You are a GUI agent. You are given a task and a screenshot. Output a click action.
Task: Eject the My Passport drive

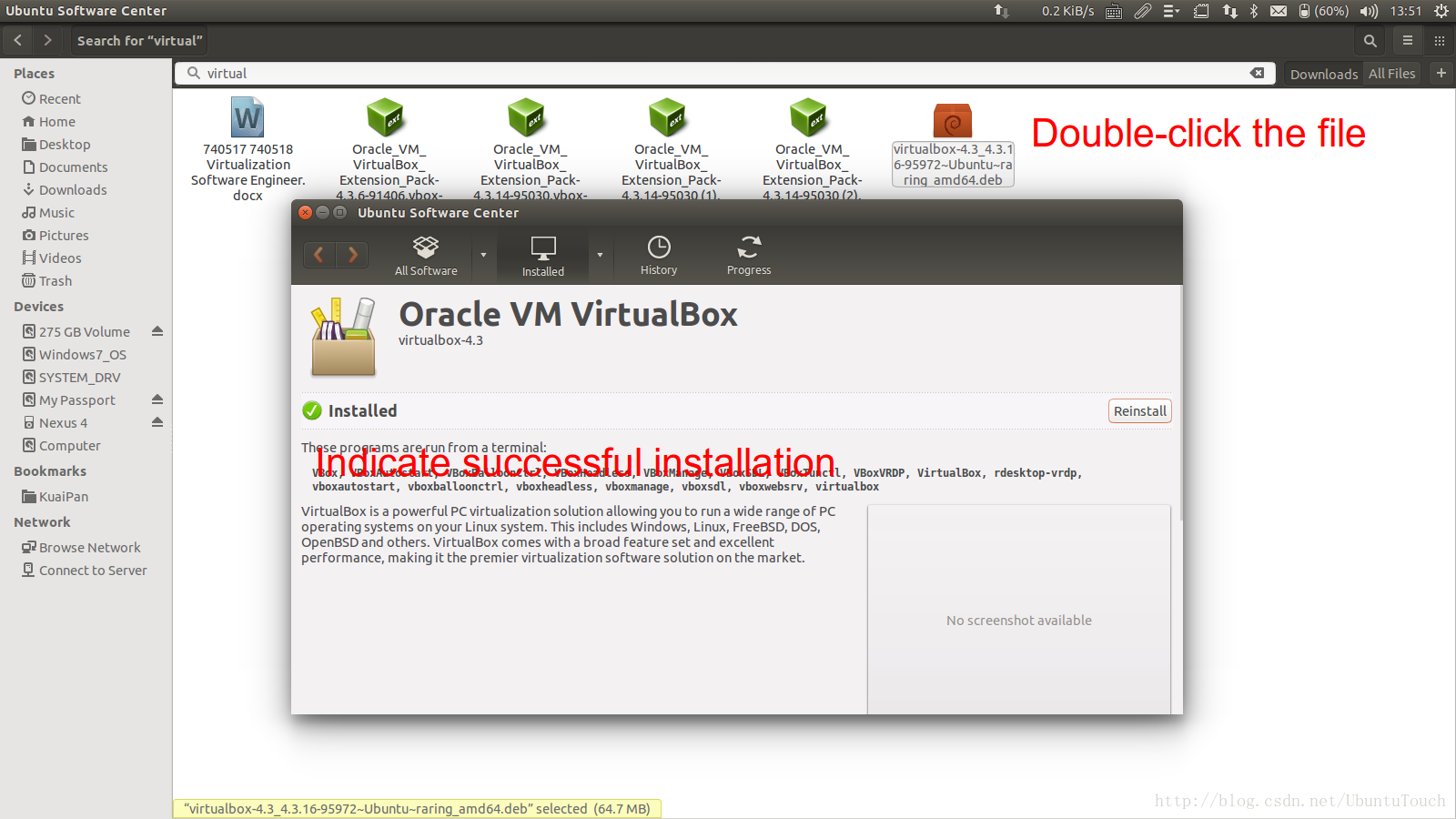pyautogui.click(x=157, y=399)
